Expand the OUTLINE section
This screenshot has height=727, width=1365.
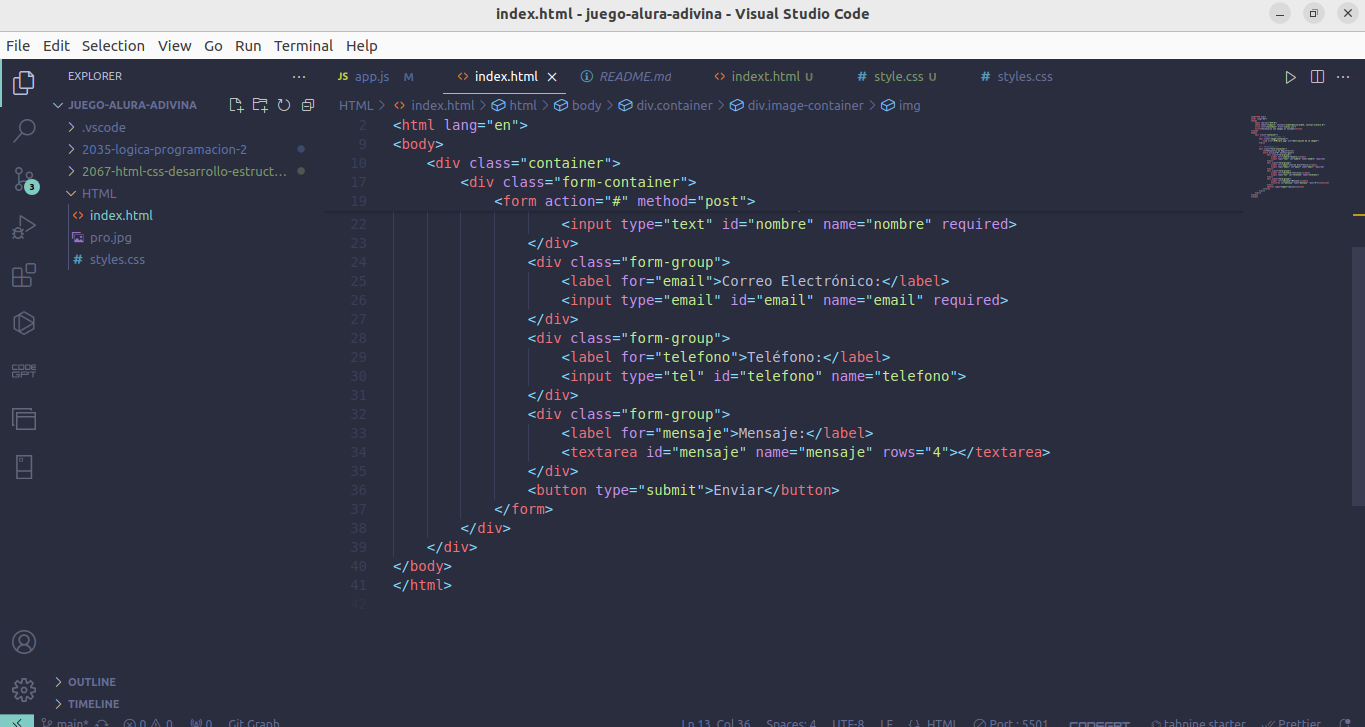(91, 682)
